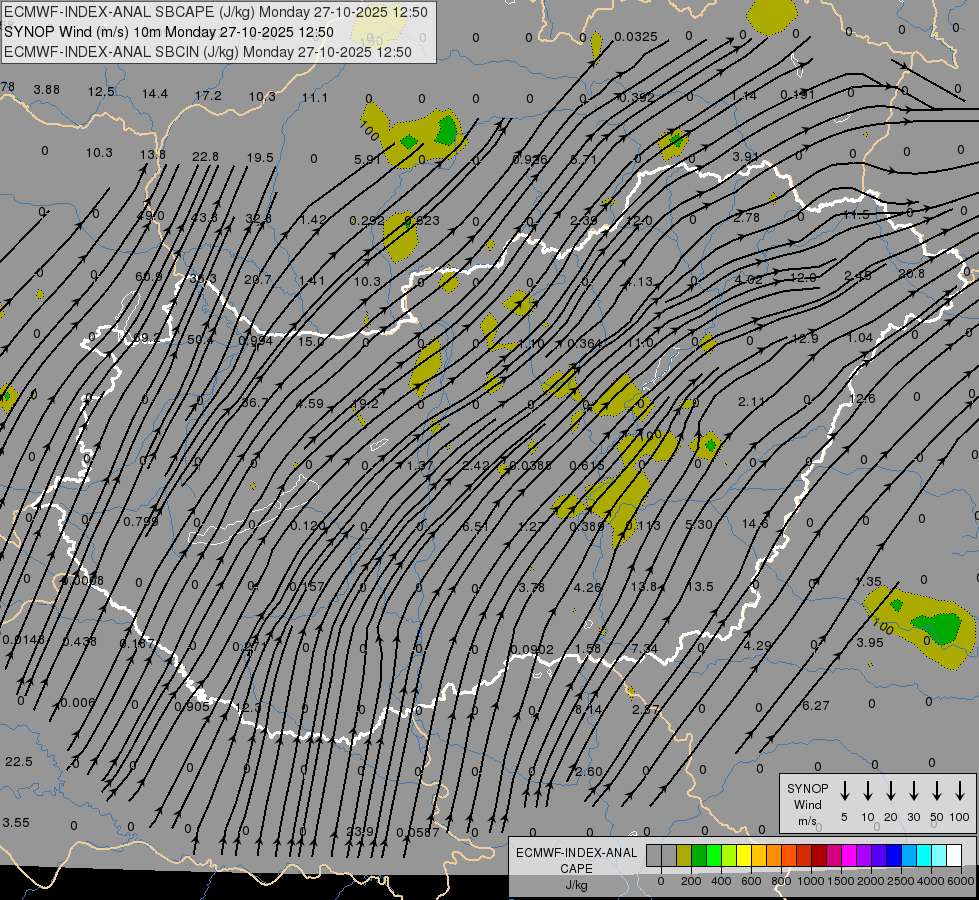979x900 pixels.
Task: Click the grid value 0.392
Action: tap(636, 97)
